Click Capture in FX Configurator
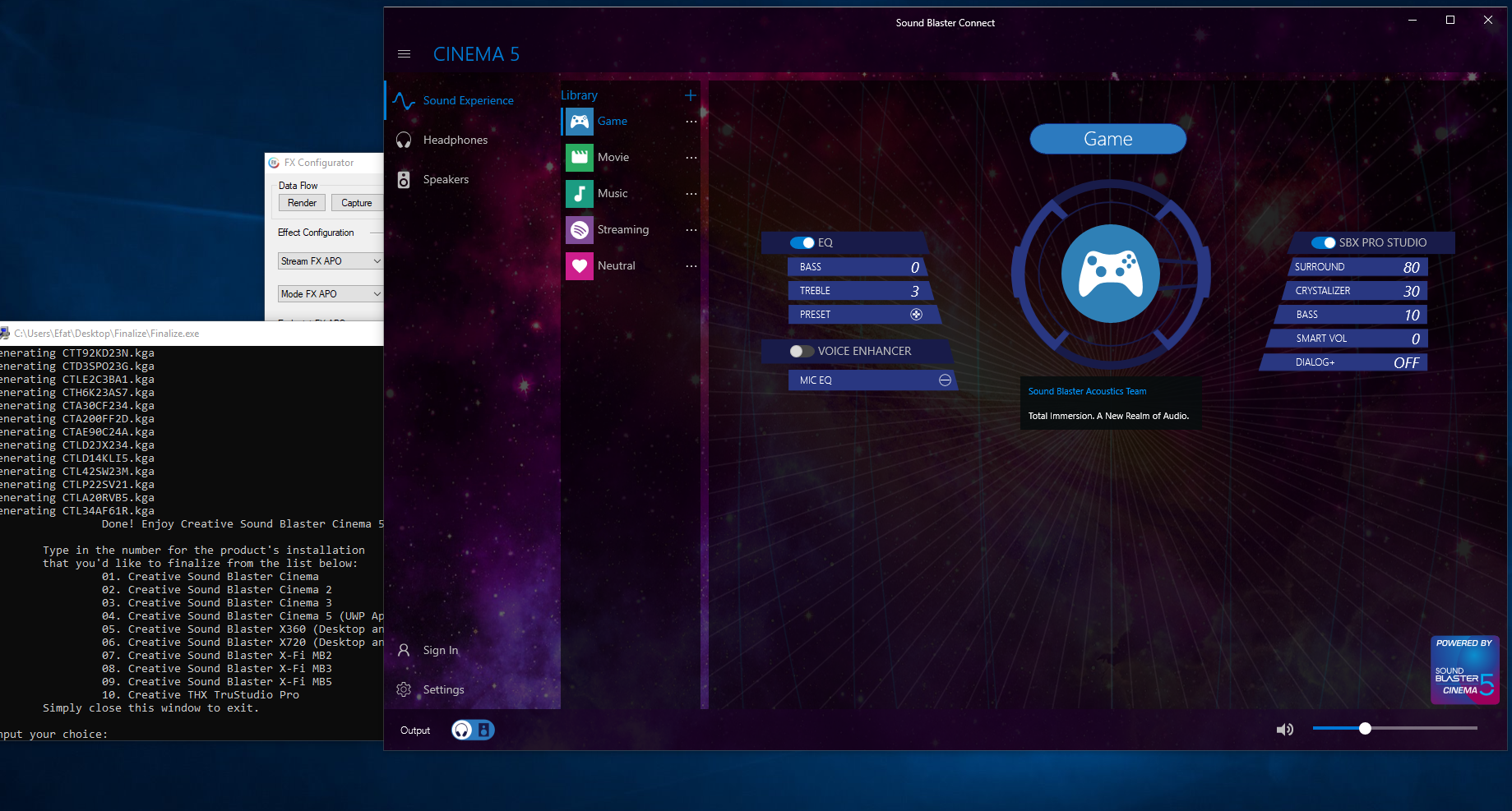The image size is (1512, 811). 358,203
